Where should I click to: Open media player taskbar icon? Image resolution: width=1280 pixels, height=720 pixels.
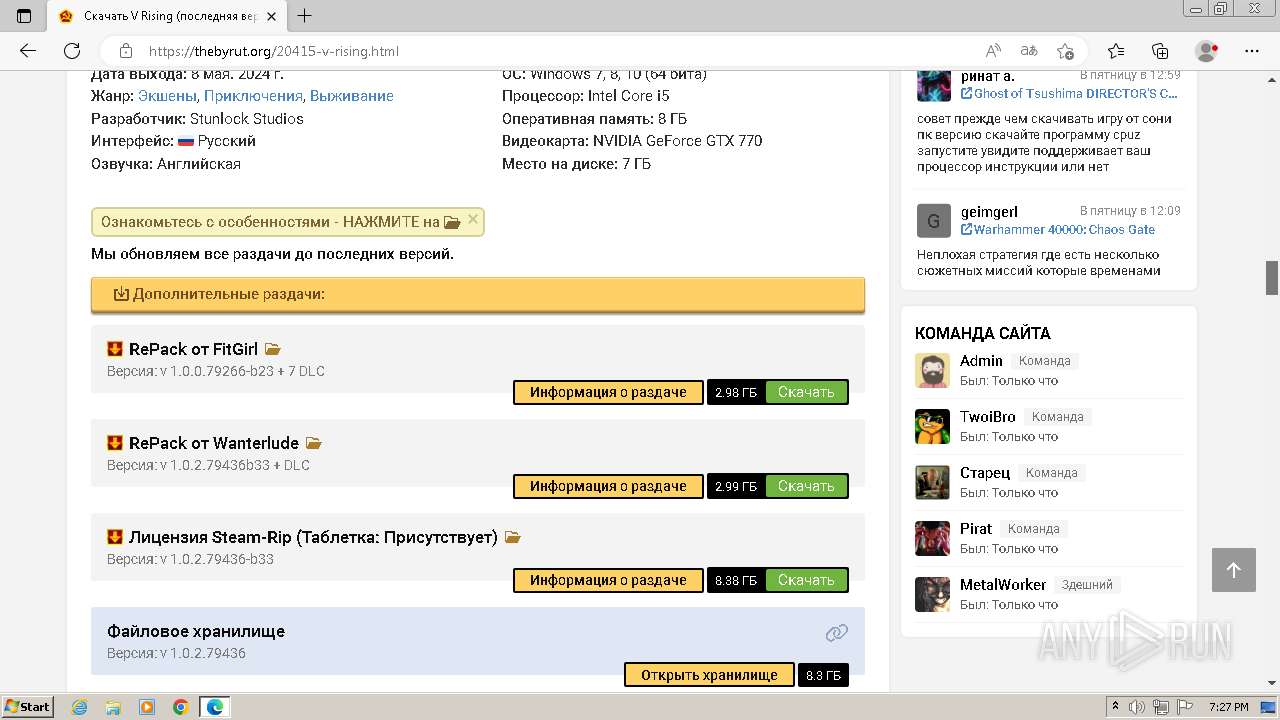tap(147, 707)
